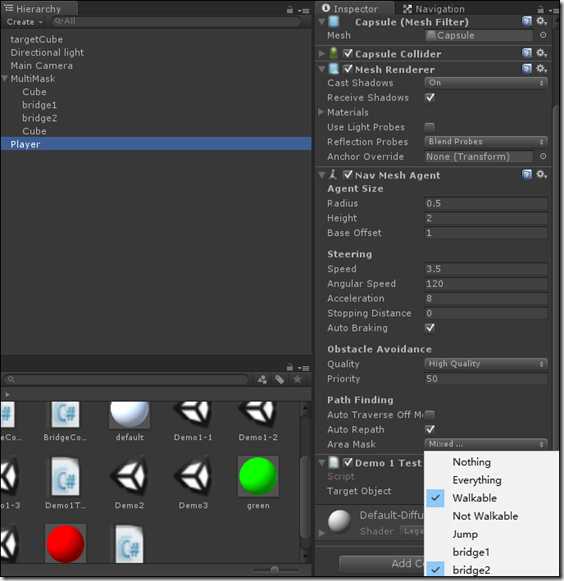
Task: Select the BridgeCo script asset
Action: 65,421
